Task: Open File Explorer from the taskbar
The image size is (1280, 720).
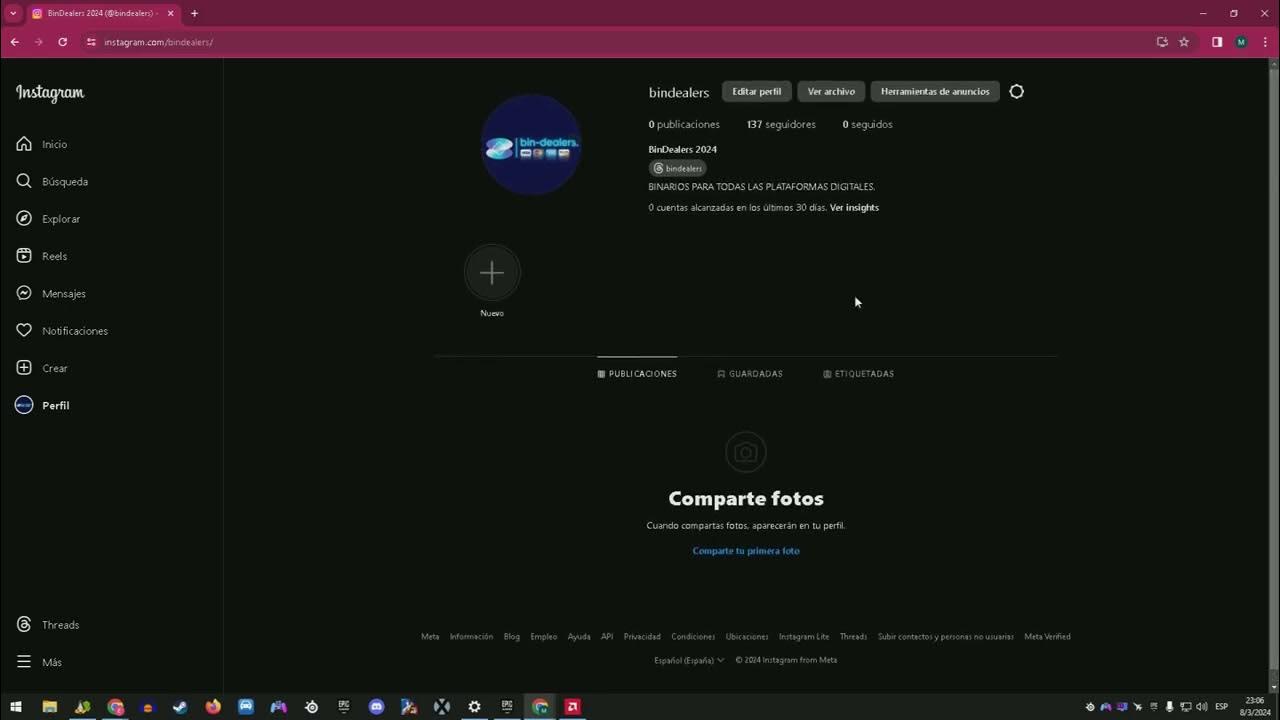Action: pos(49,706)
